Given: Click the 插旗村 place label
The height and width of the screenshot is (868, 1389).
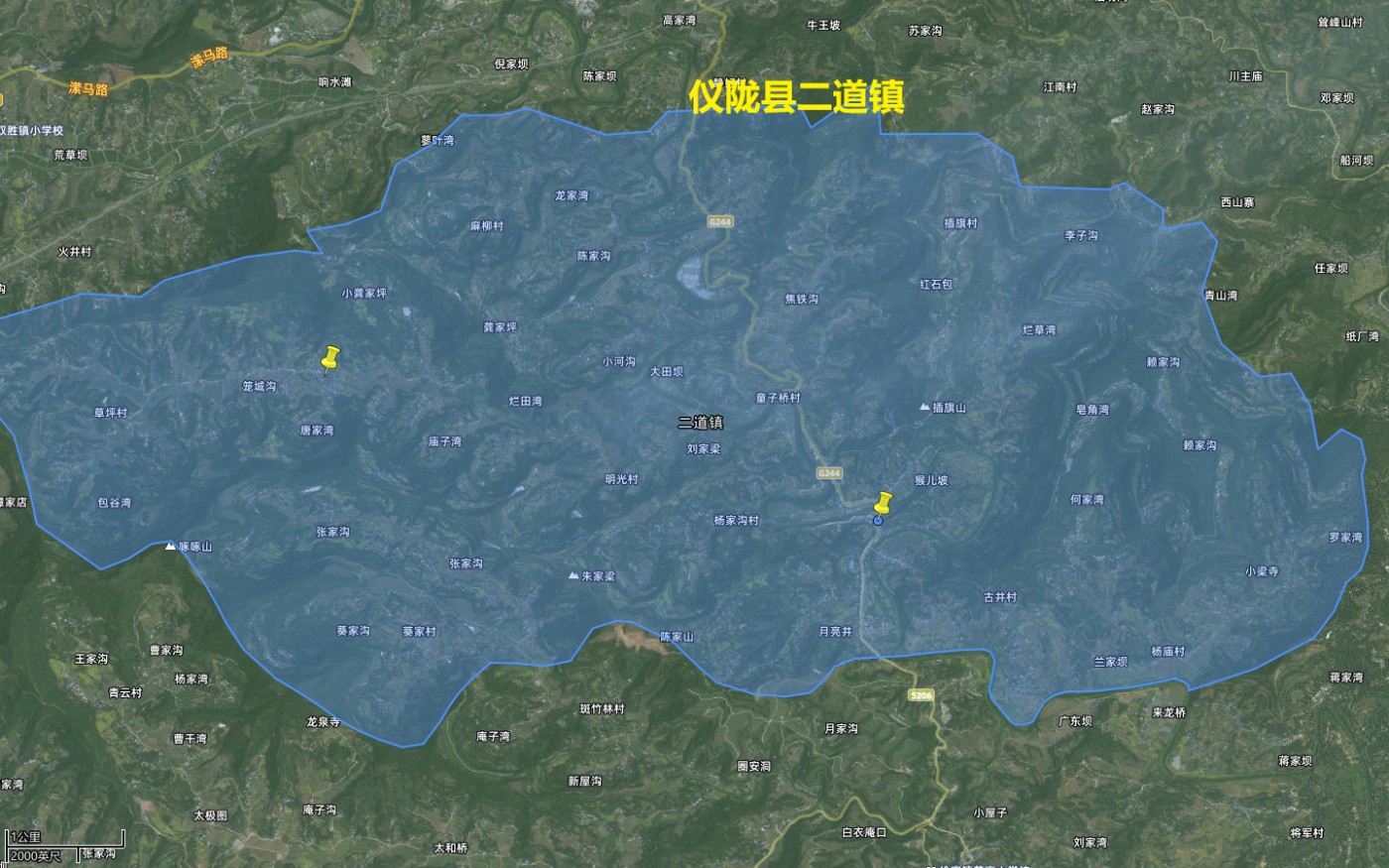Looking at the screenshot, I should [x=960, y=223].
